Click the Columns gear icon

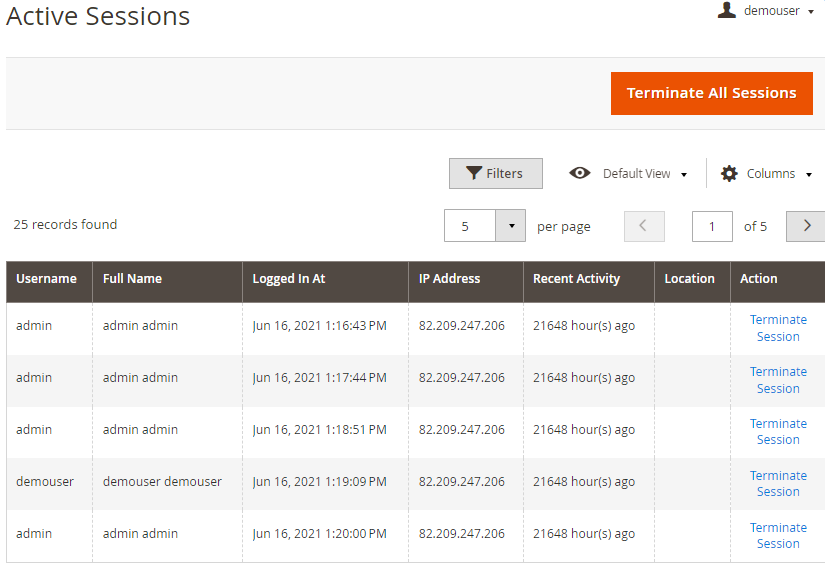[x=729, y=174]
